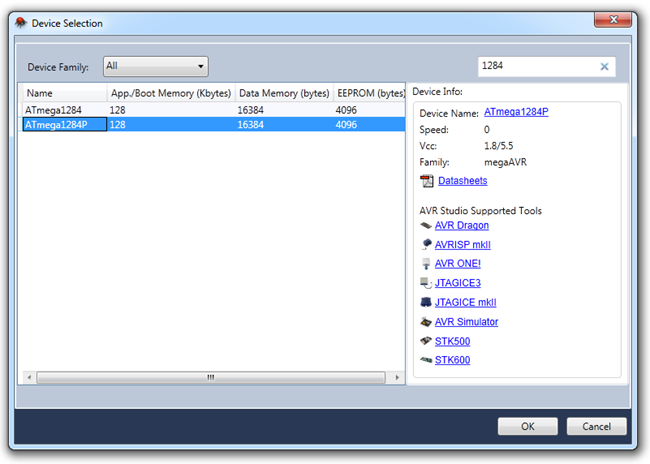The height and width of the screenshot is (464, 650).
Task: Sort by App./Boot Memory column
Action: tap(170, 93)
